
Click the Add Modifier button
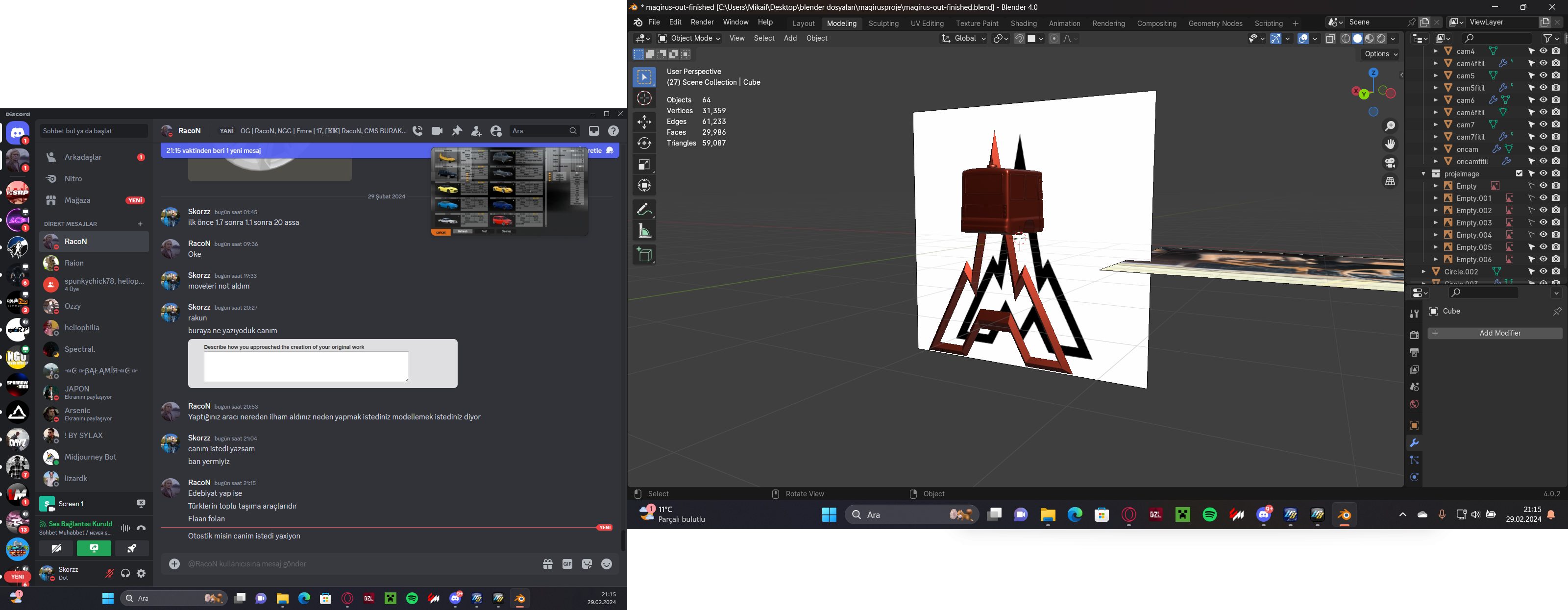(1494, 333)
